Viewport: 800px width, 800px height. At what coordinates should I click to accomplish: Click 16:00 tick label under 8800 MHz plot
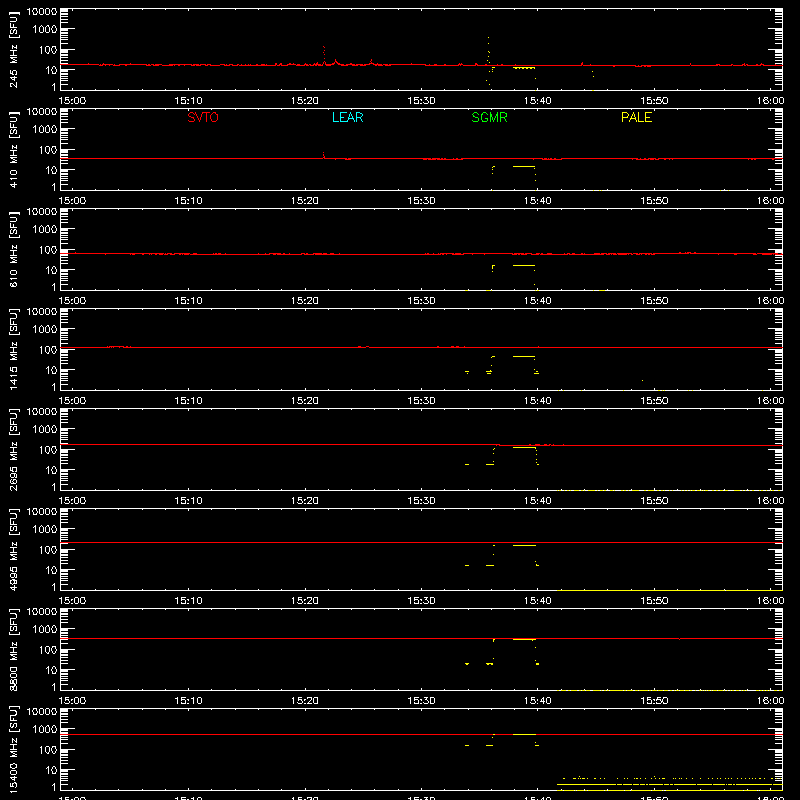click(x=770, y=701)
